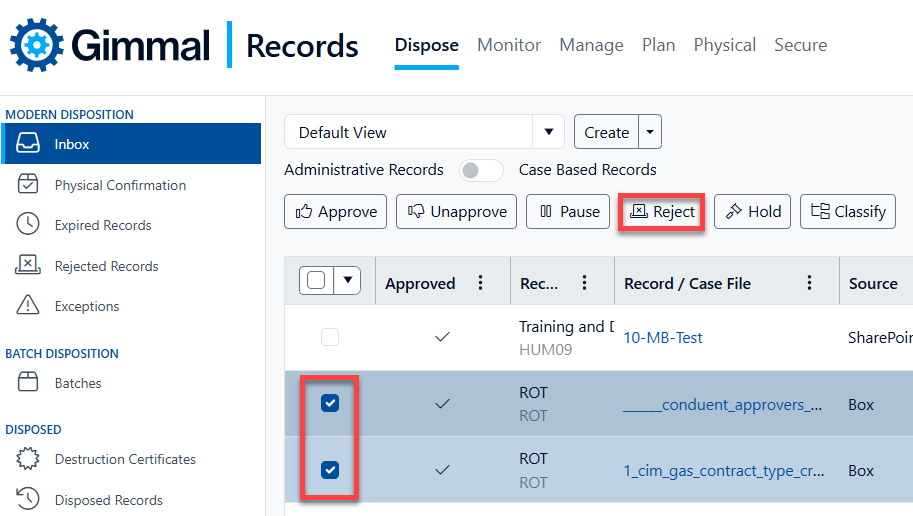Open the 10-MB-Test record link

coord(662,338)
